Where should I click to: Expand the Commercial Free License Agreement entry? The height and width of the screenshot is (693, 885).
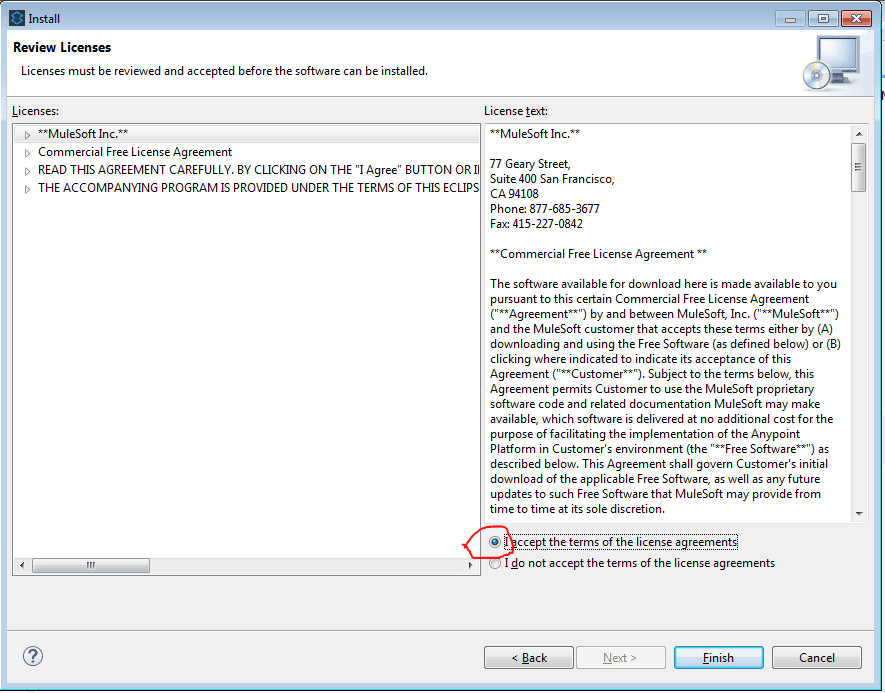point(27,153)
